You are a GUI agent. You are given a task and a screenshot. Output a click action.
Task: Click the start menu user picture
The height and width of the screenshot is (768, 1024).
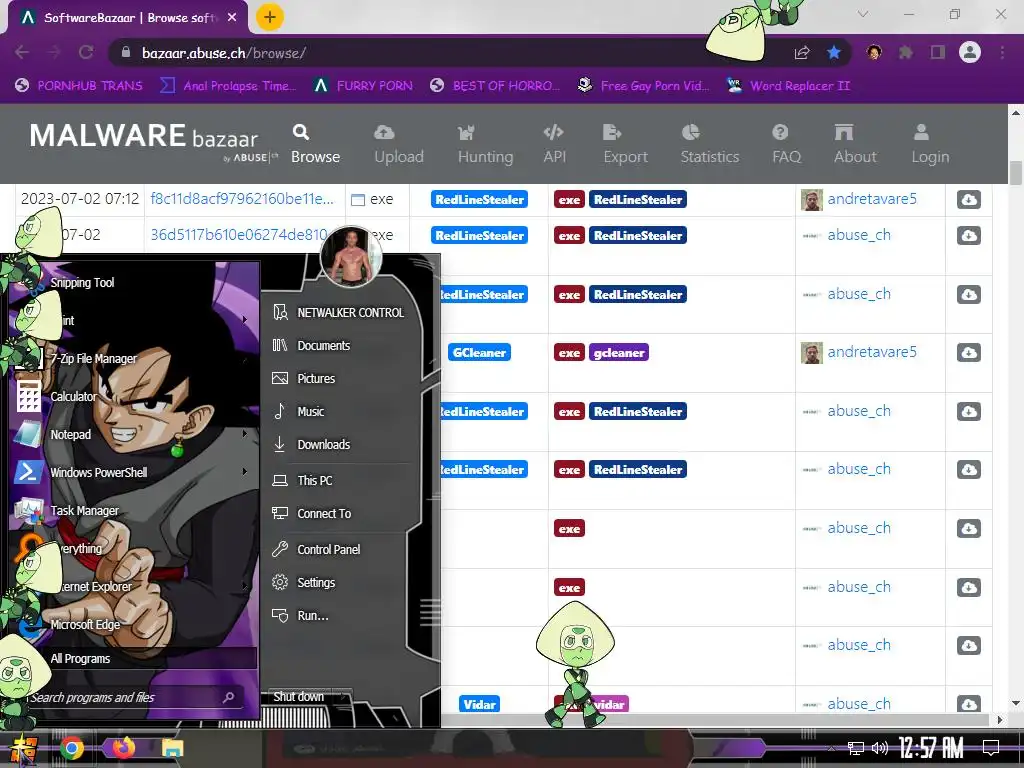352,257
